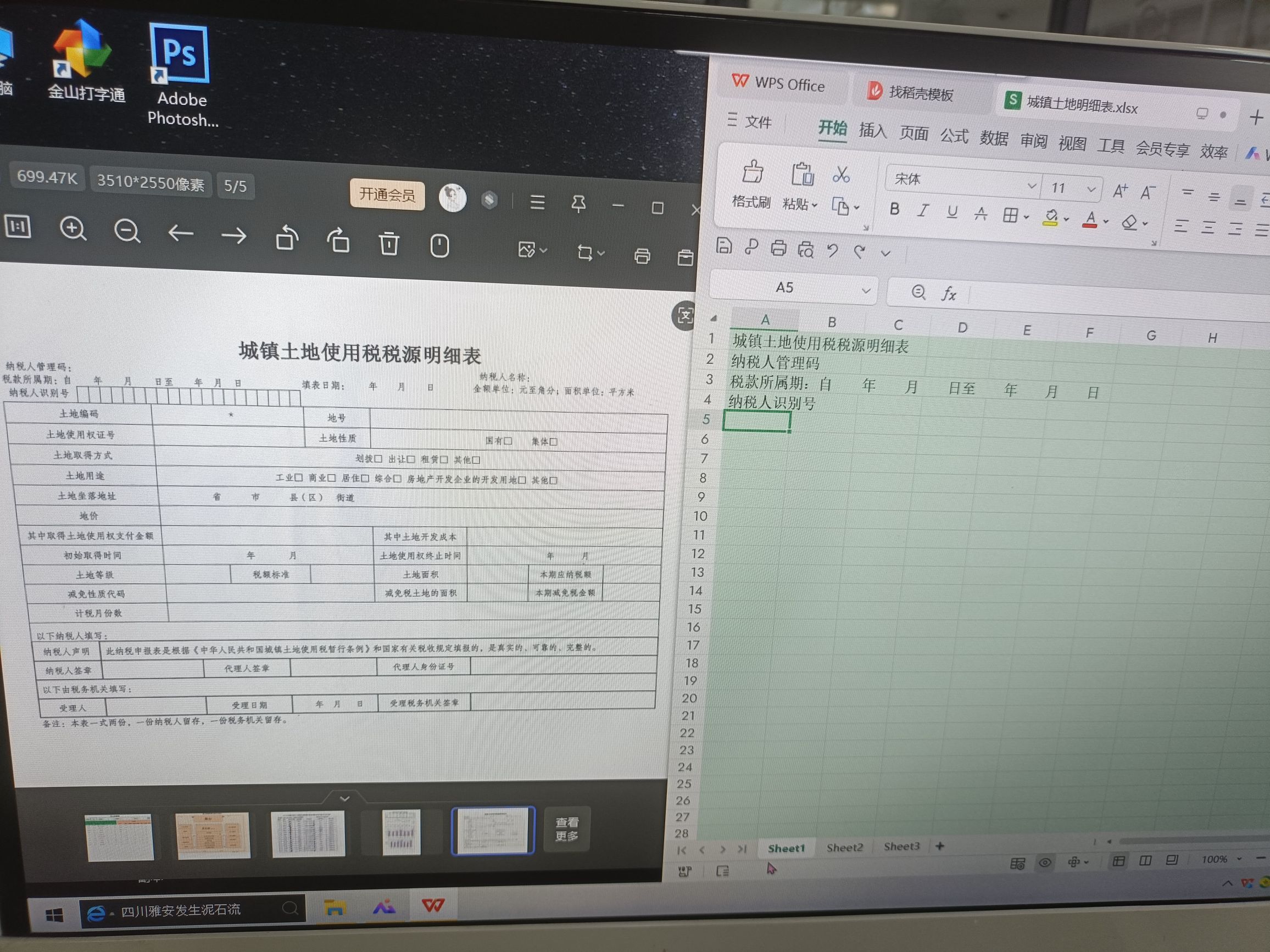Switch to Sheet2 tab
This screenshot has height=952, width=1270.
[844, 848]
